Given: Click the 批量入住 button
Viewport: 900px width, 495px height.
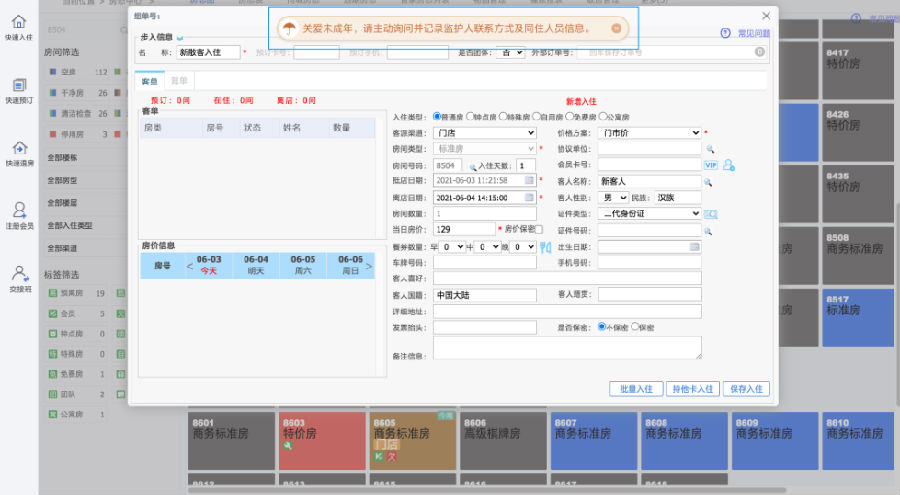Looking at the screenshot, I should pos(636,389).
